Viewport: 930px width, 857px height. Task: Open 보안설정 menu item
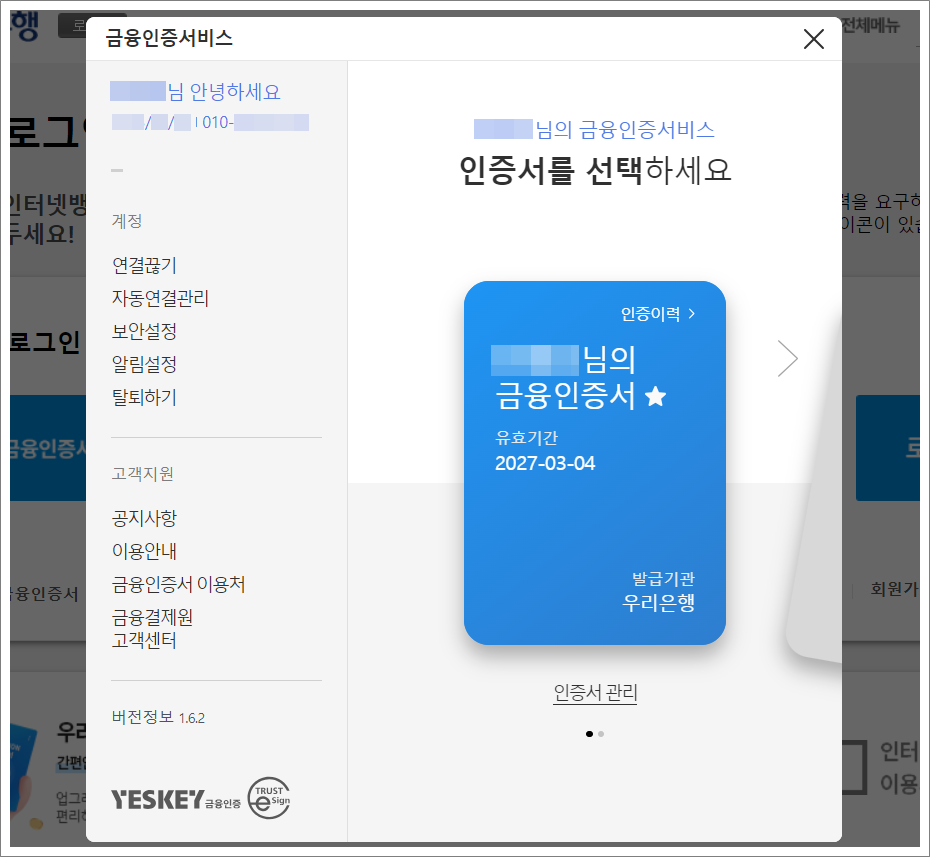click(x=144, y=331)
